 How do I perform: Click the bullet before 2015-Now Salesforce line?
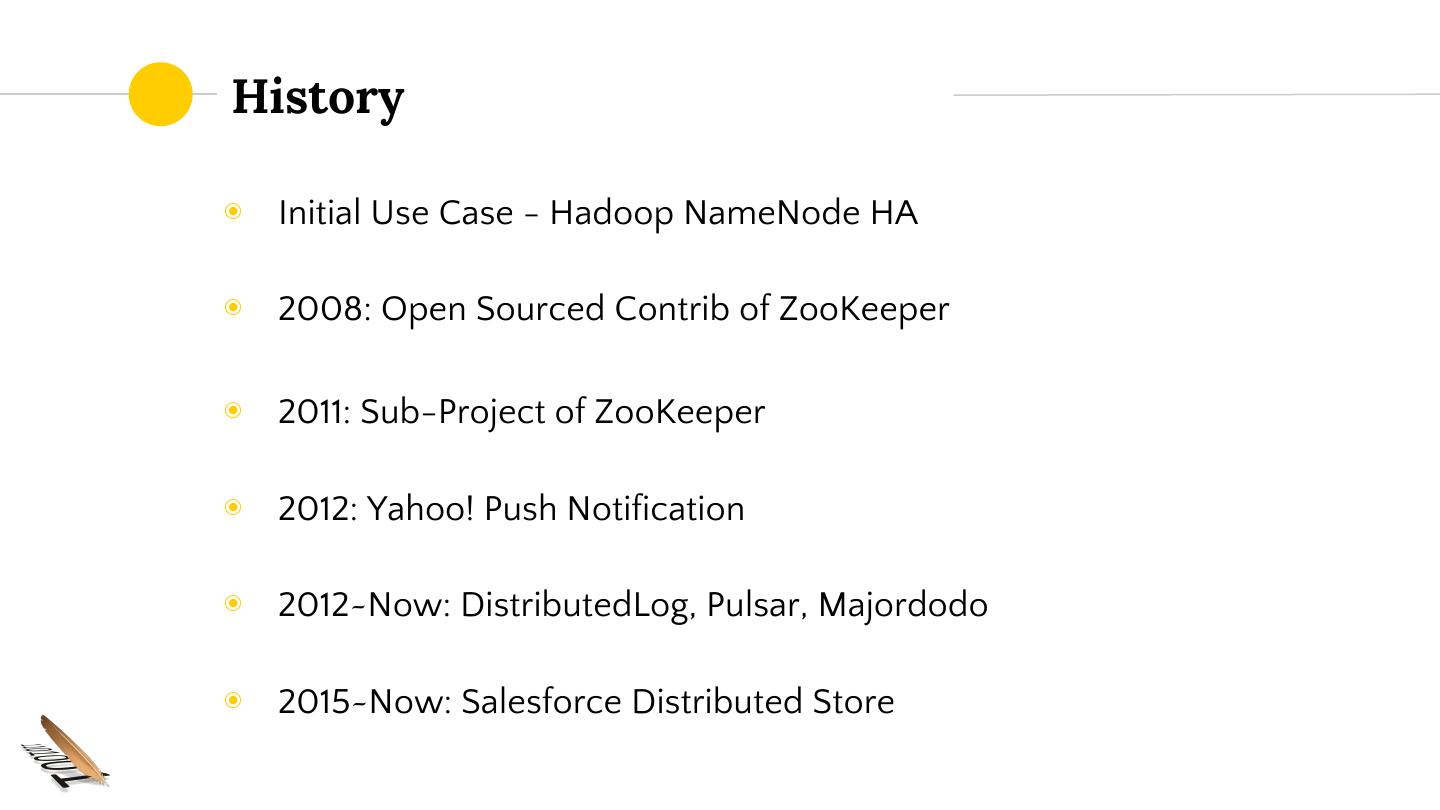[233, 701]
